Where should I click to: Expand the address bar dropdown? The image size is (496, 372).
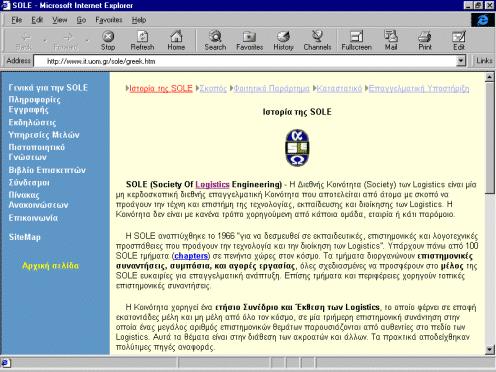point(461,61)
